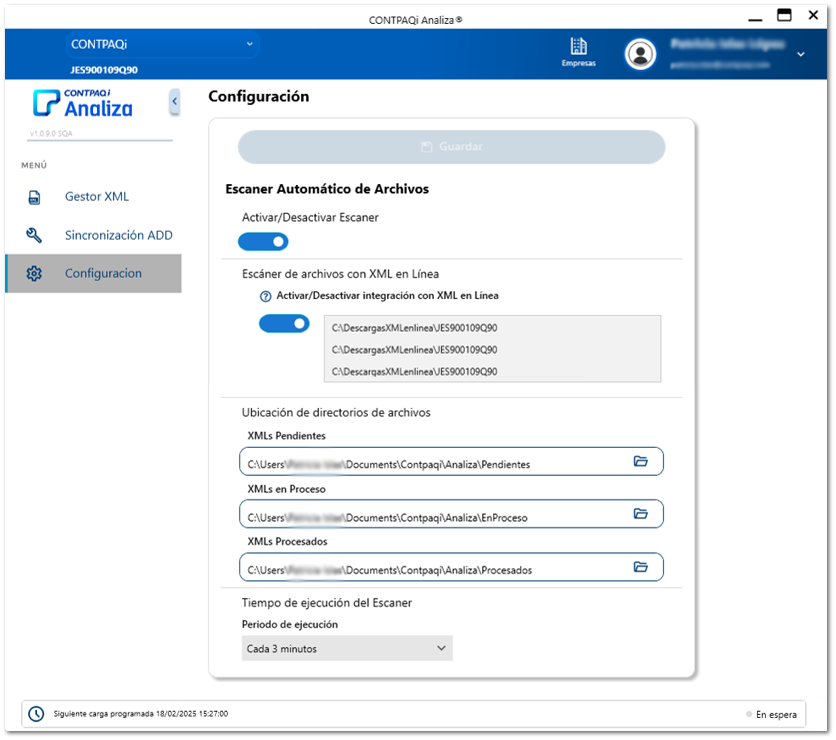Screen dimensions: 836x740
Task: Collapse the sidebar with the arrow button
Action: tap(175, 101)
